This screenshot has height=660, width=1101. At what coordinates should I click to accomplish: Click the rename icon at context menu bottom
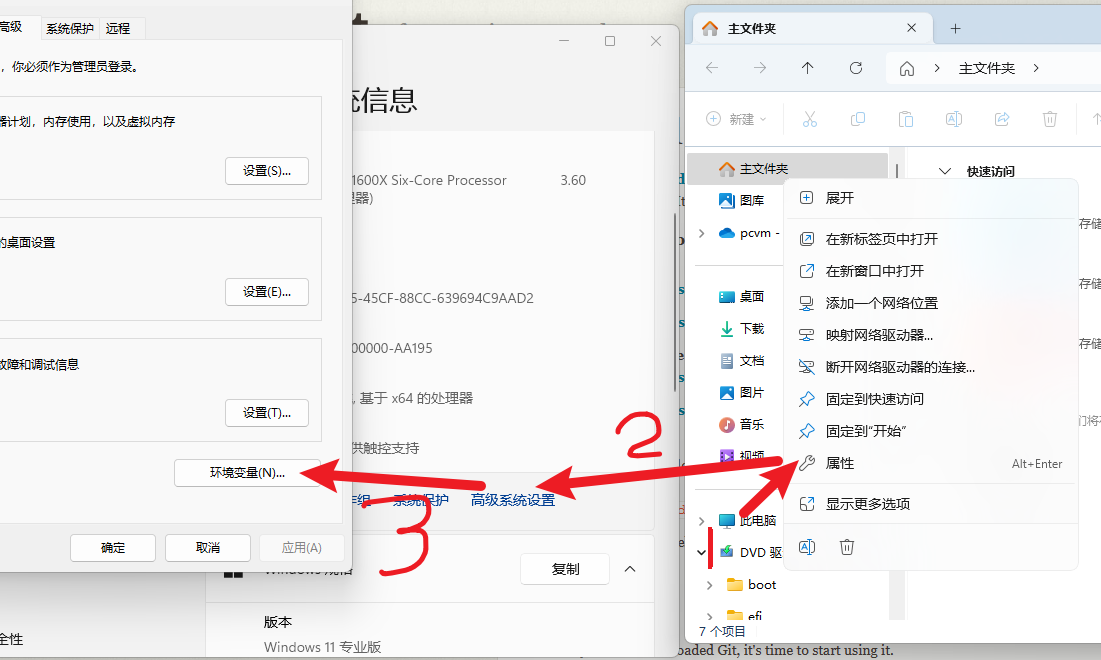click(807, 547)
